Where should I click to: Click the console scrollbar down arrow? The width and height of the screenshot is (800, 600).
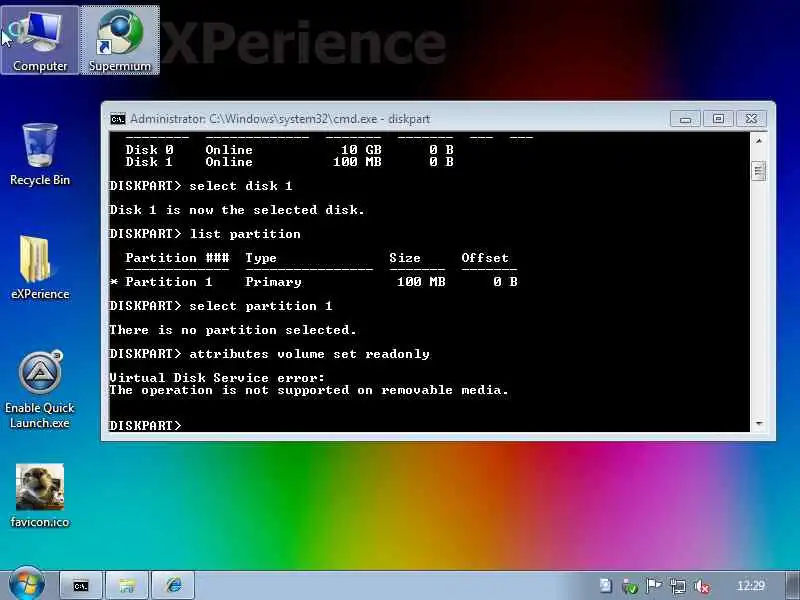pyautogui.click(x=759, y=423)
